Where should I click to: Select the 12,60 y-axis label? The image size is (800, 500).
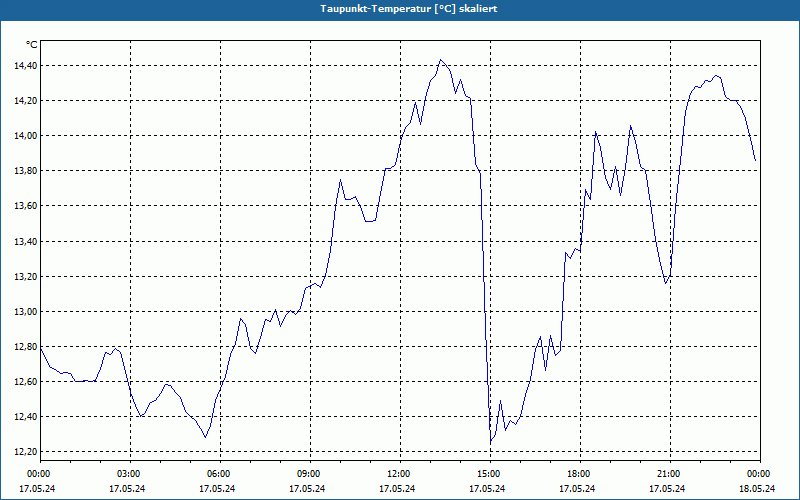(x=24, y=382)
